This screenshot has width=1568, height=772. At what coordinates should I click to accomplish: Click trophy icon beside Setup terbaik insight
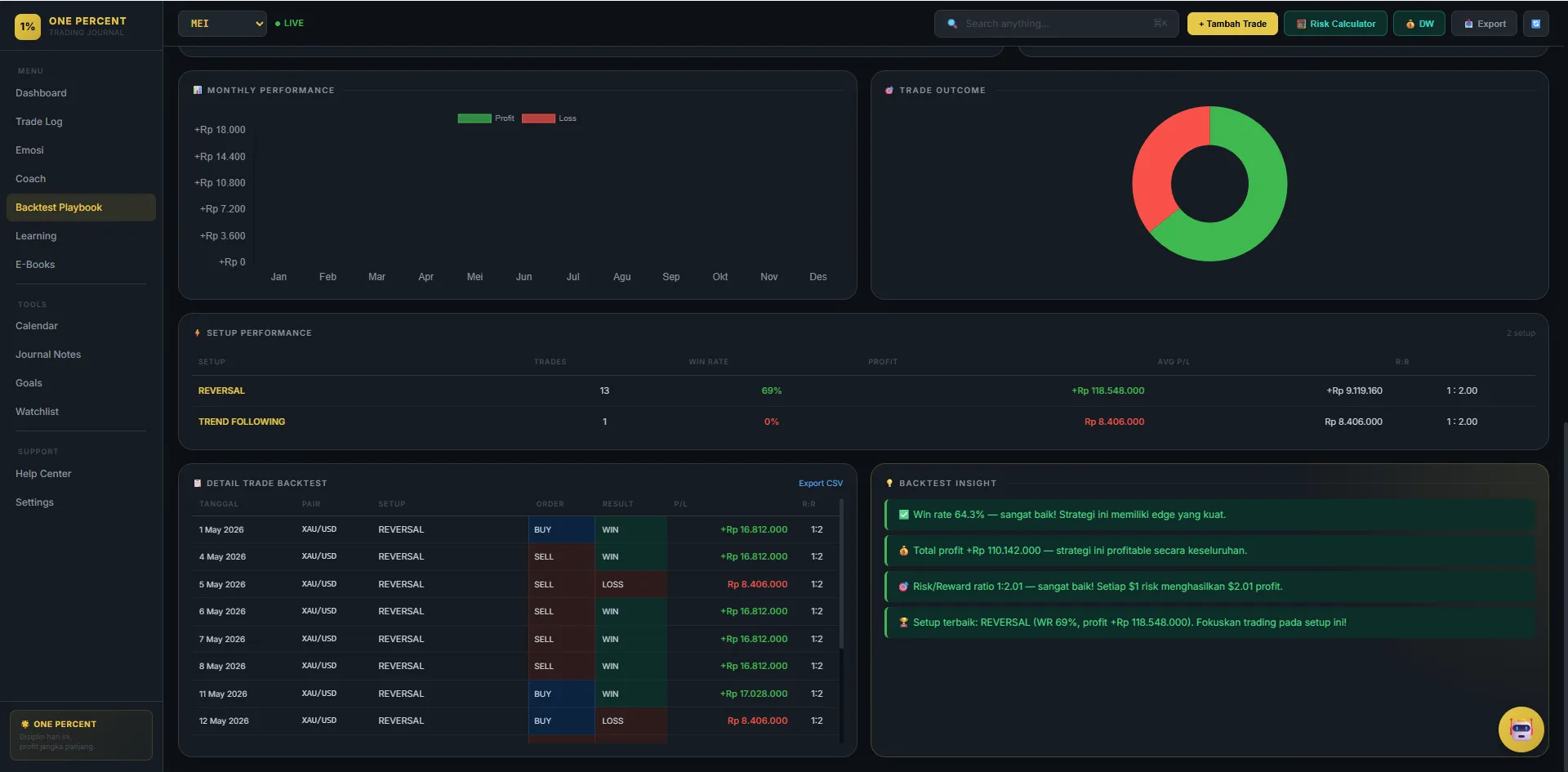pos(903,623)
